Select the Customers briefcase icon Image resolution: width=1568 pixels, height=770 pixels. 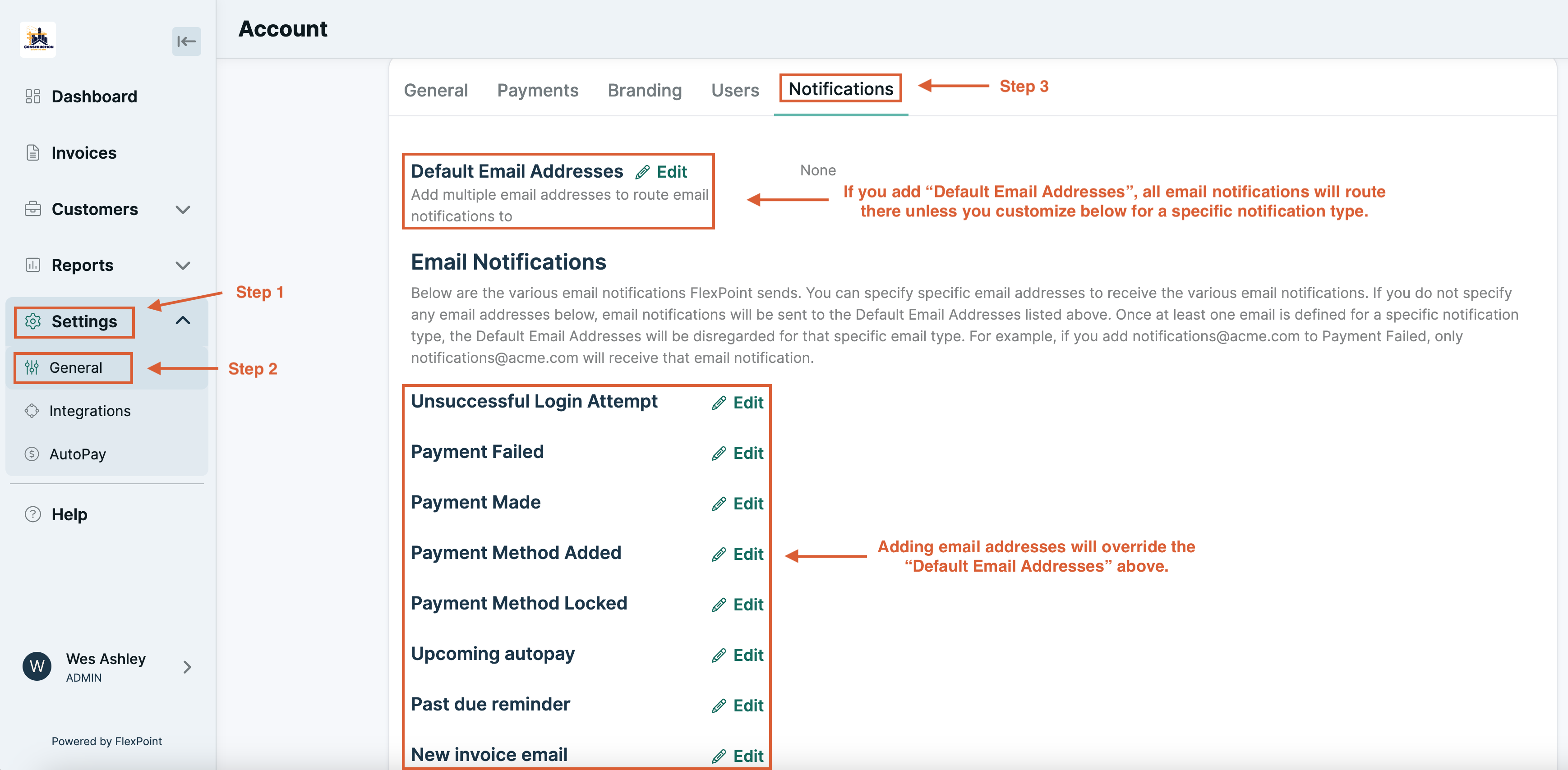point(33,209)
